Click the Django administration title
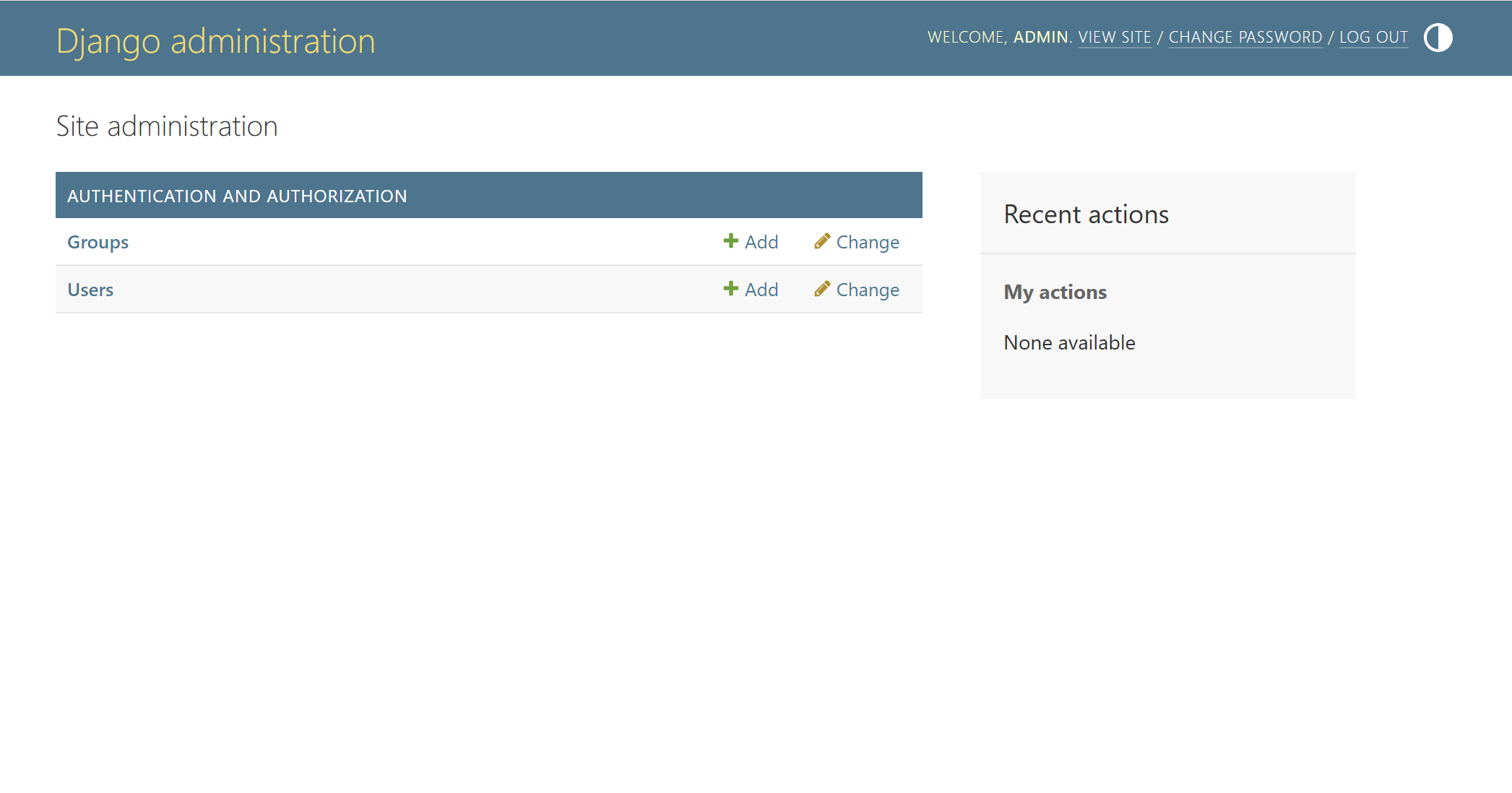Screen dimensions: 1512x793 pos(215,41)
